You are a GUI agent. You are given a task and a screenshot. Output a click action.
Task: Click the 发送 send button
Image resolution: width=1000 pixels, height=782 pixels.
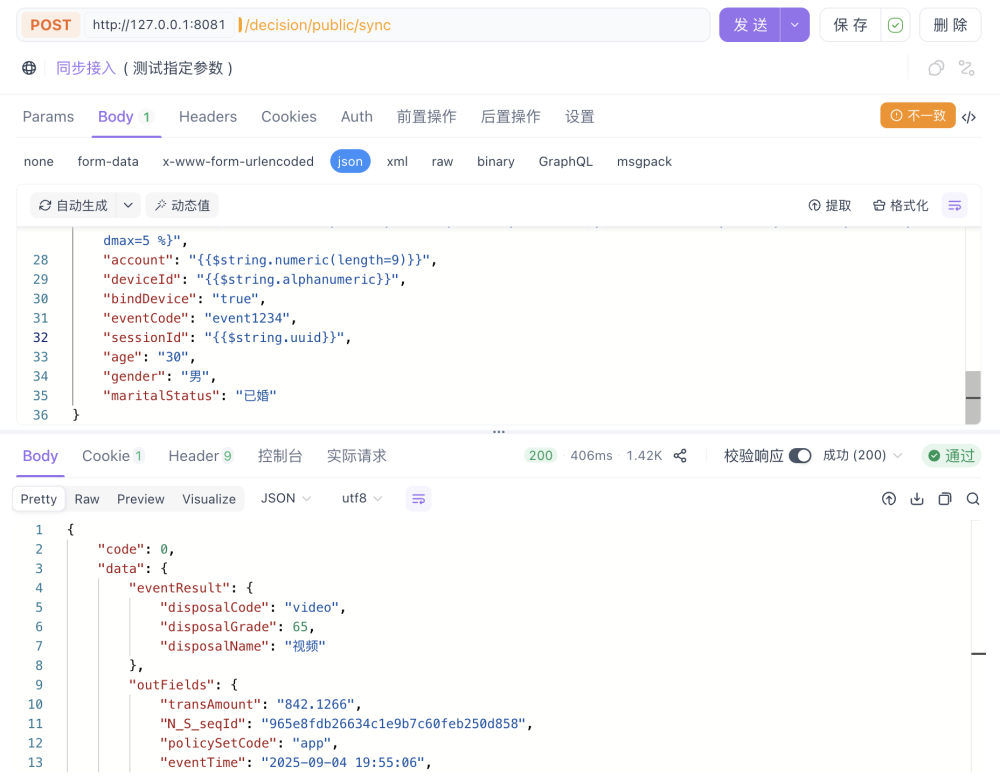(x=750, y=25)
